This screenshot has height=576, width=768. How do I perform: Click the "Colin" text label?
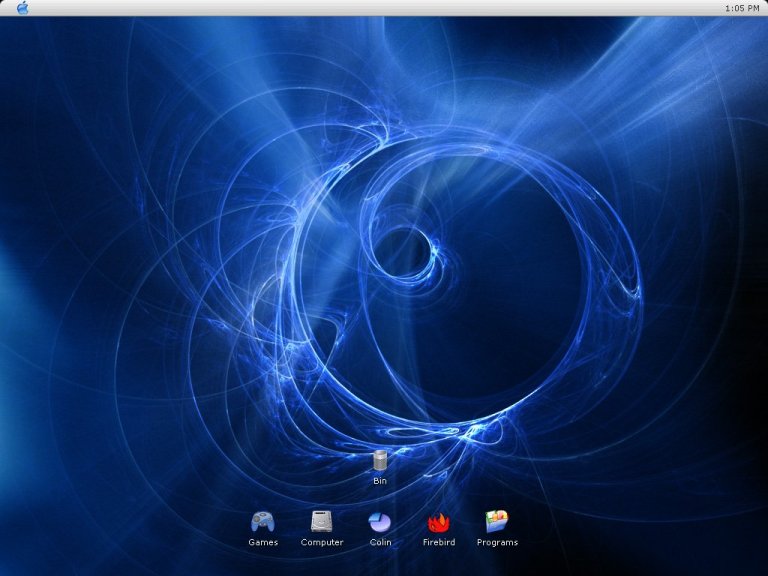[380, 543]
